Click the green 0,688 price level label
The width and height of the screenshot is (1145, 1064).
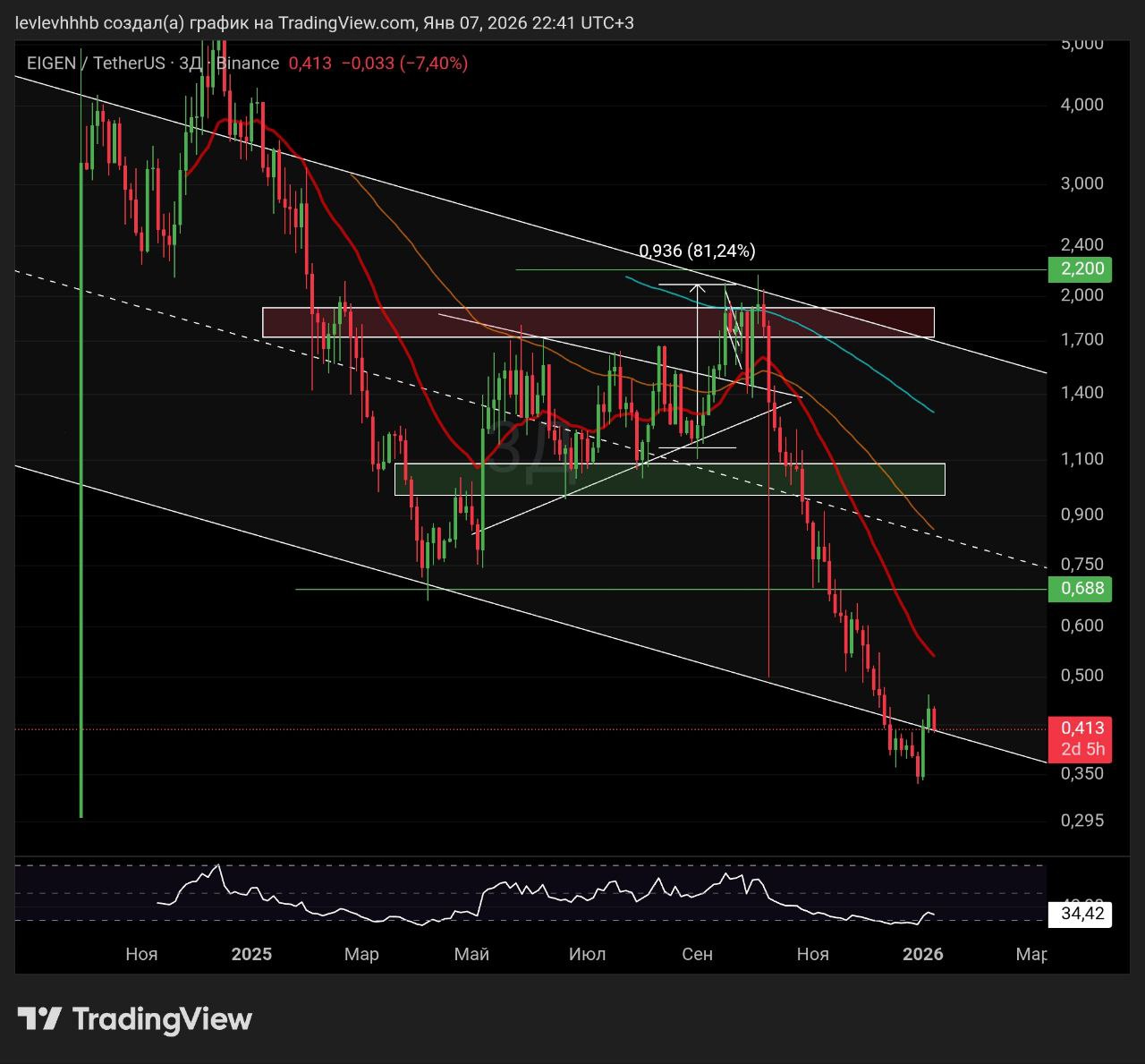coord(1081,588)
